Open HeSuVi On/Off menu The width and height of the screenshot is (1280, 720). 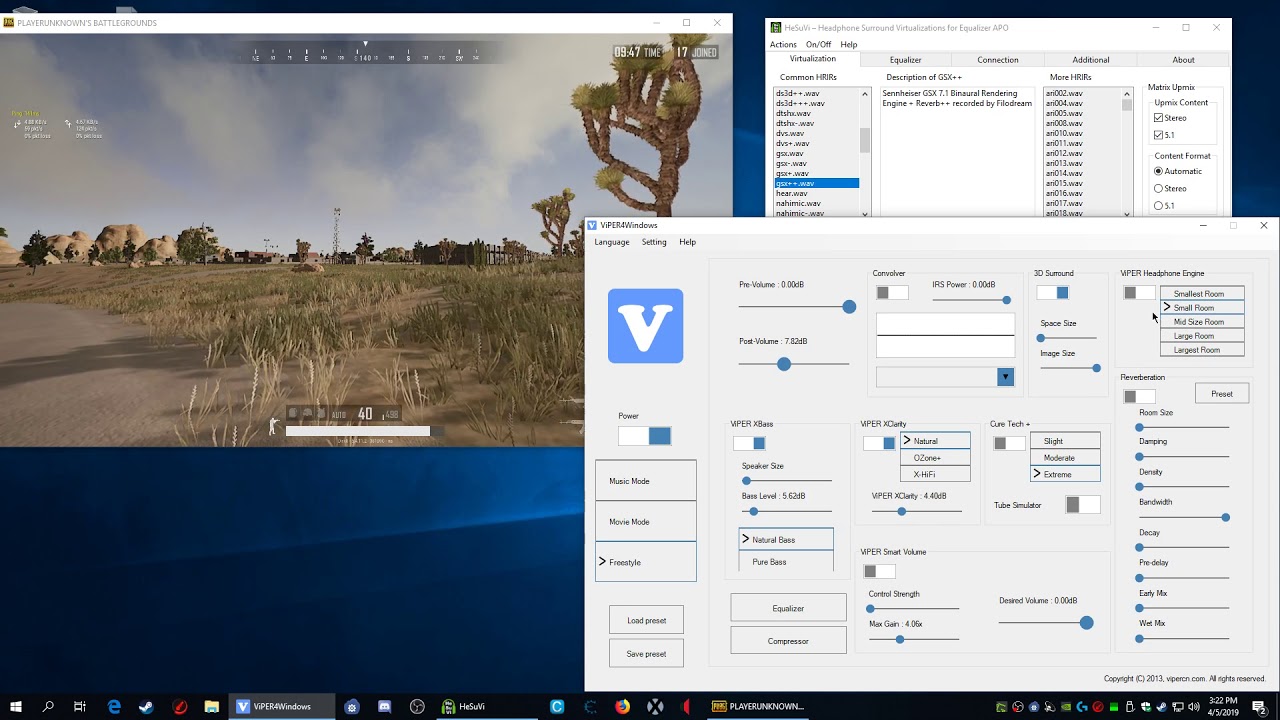tap(818, 44)
